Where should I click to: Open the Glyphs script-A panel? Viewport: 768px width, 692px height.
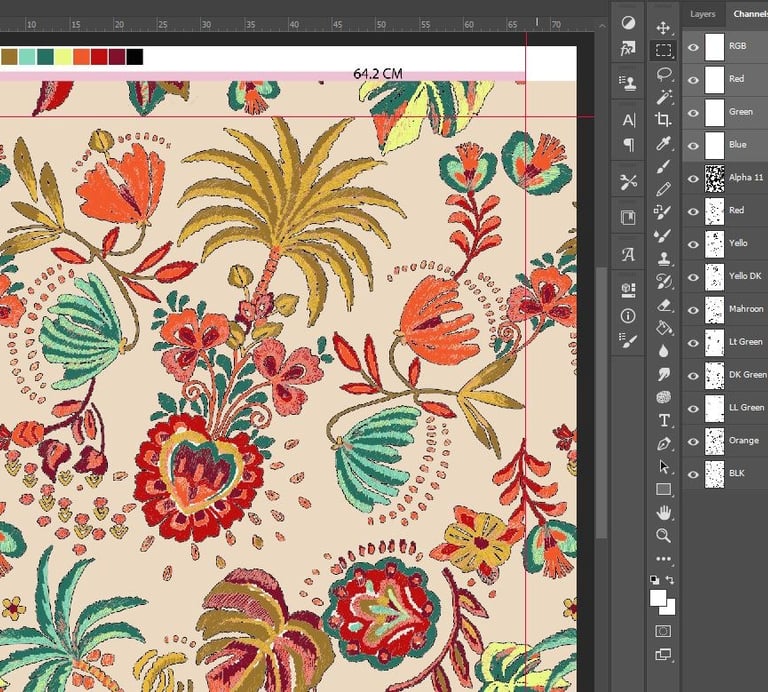coord(628,254)
